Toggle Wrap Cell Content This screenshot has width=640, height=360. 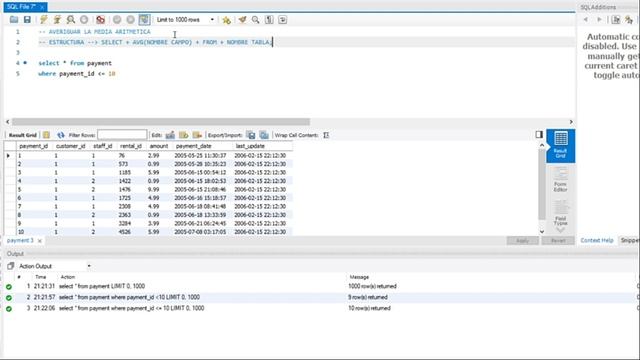coord(326,135)
